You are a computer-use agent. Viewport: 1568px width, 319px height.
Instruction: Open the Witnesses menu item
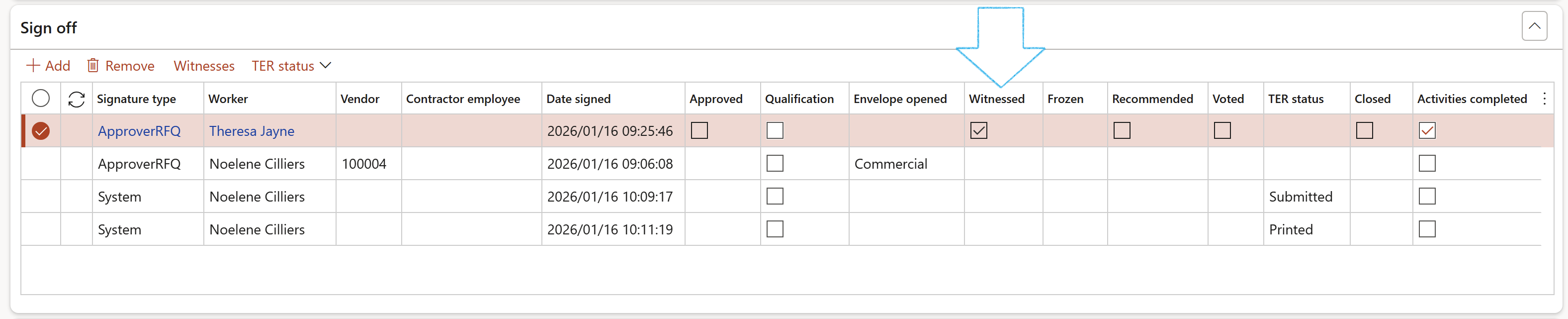point(204,66)
